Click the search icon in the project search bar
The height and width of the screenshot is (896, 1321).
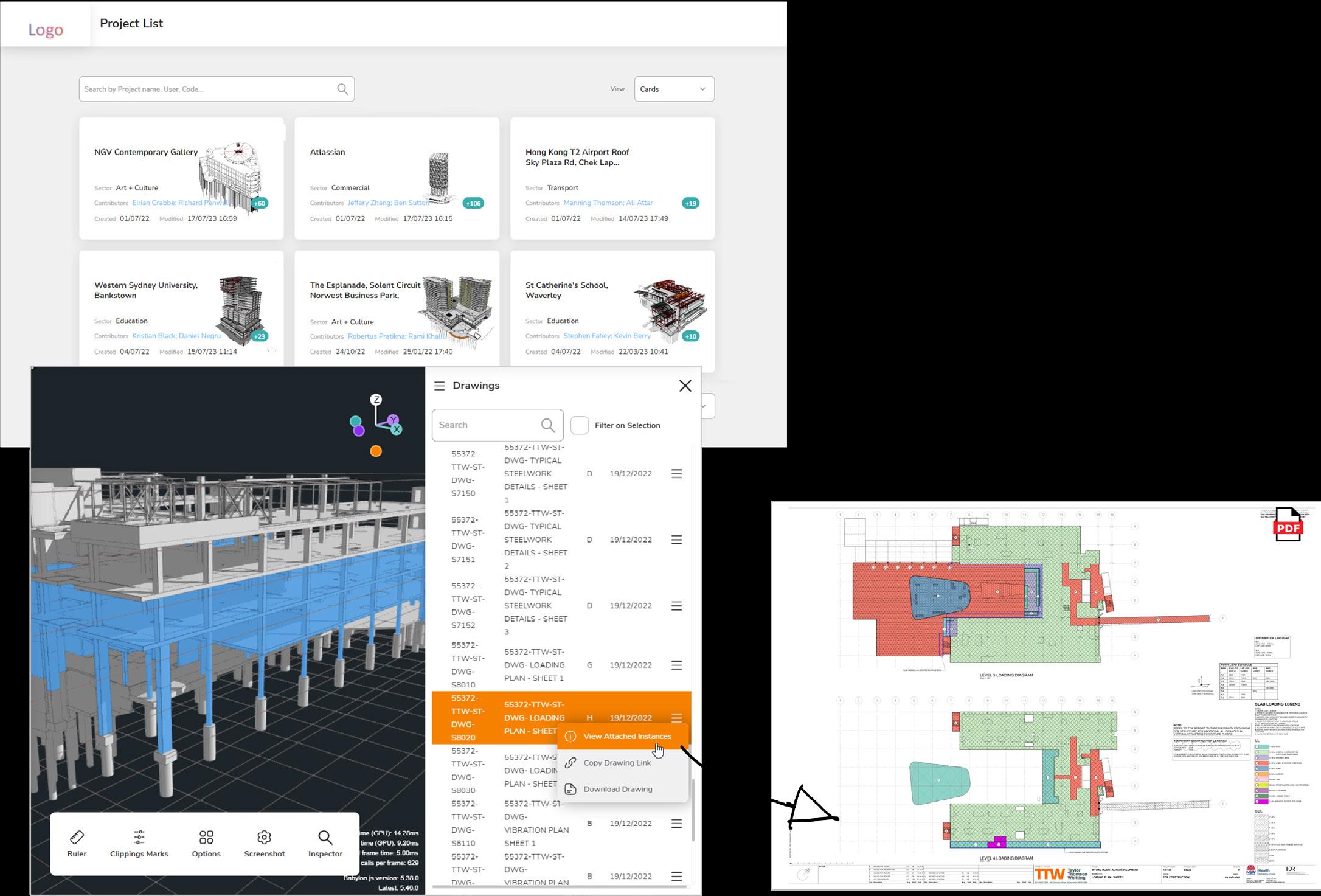tap(342, 89)
